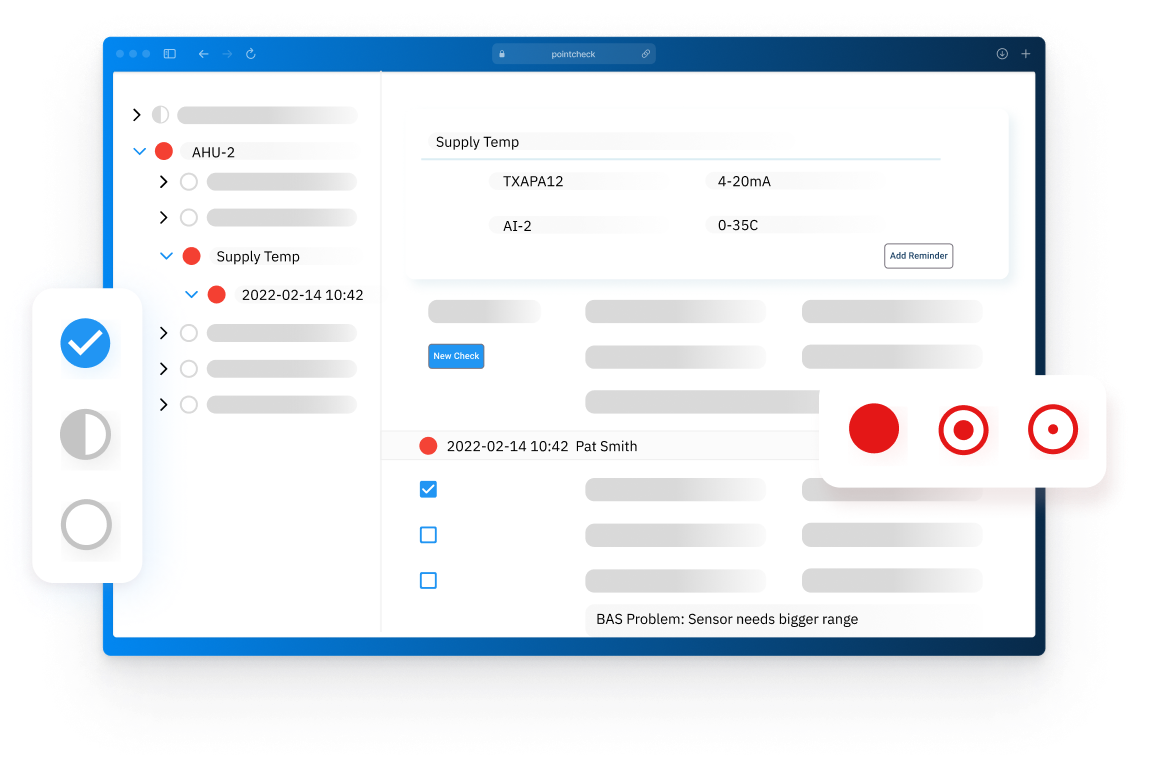Click the lock icon in address bar
Image resolution: width=1152 pixels, height=760 pixels.
coord(502,54)
